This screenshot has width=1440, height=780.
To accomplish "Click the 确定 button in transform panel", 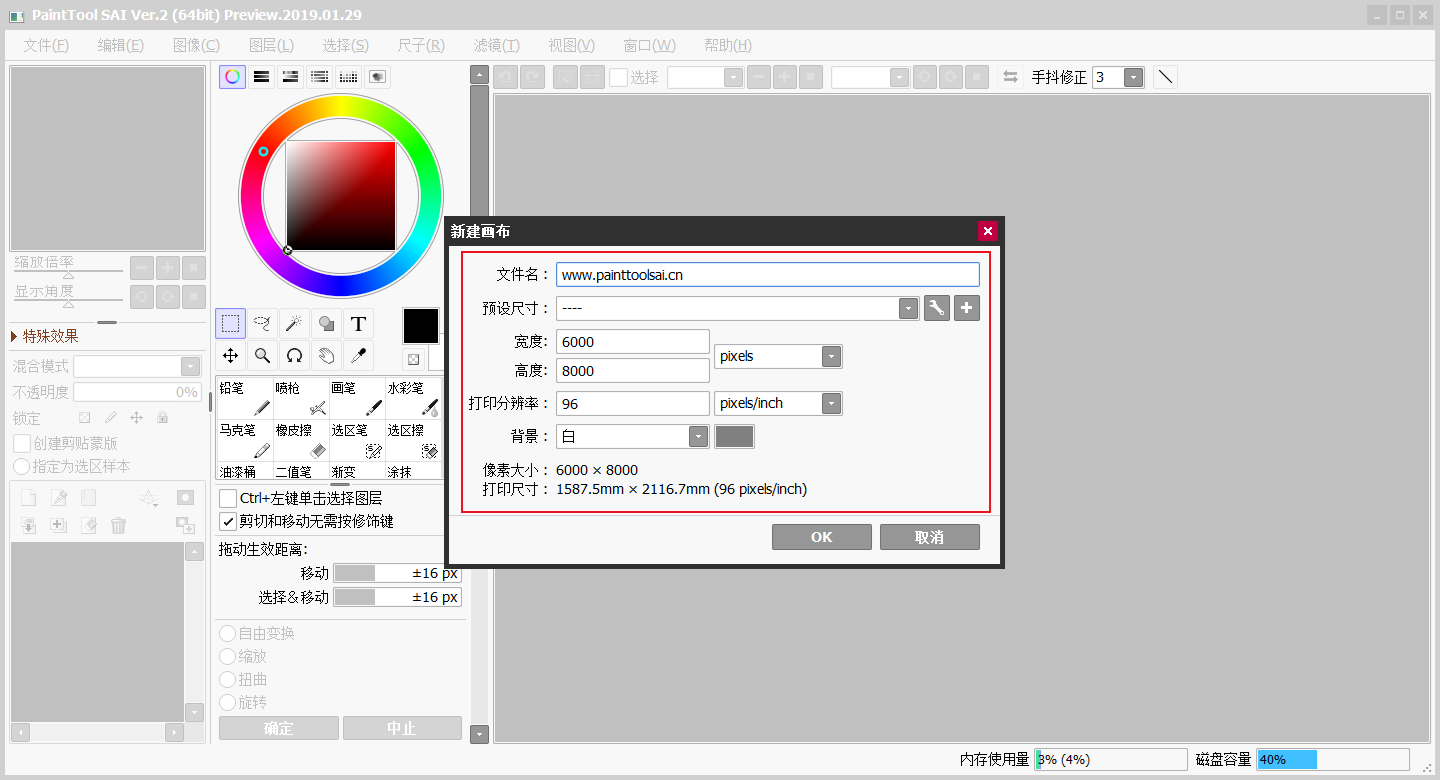I will point(279,728).
